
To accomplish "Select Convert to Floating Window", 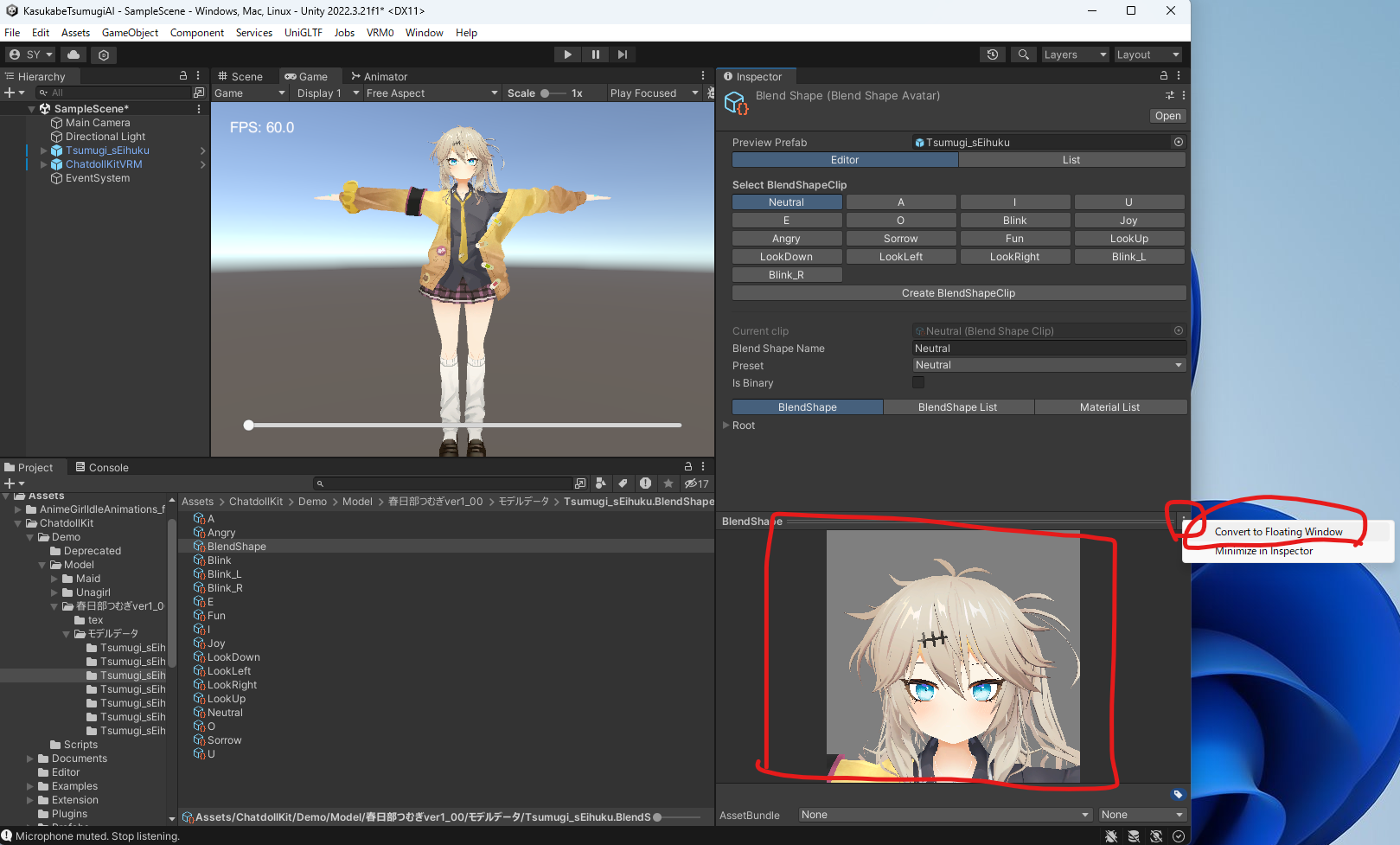I will [1278, 532].
